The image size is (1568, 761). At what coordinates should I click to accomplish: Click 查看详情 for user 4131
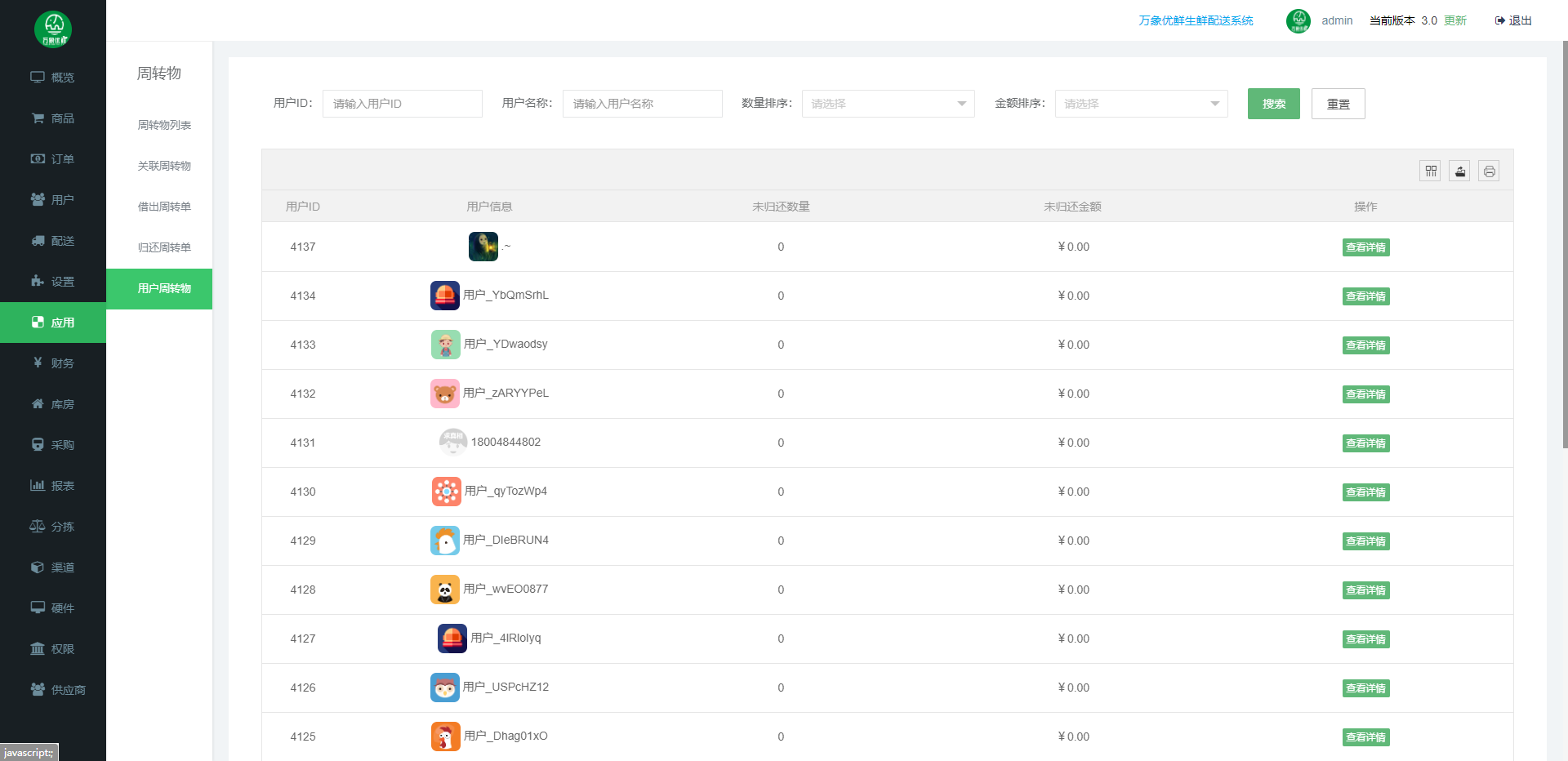1366,443
